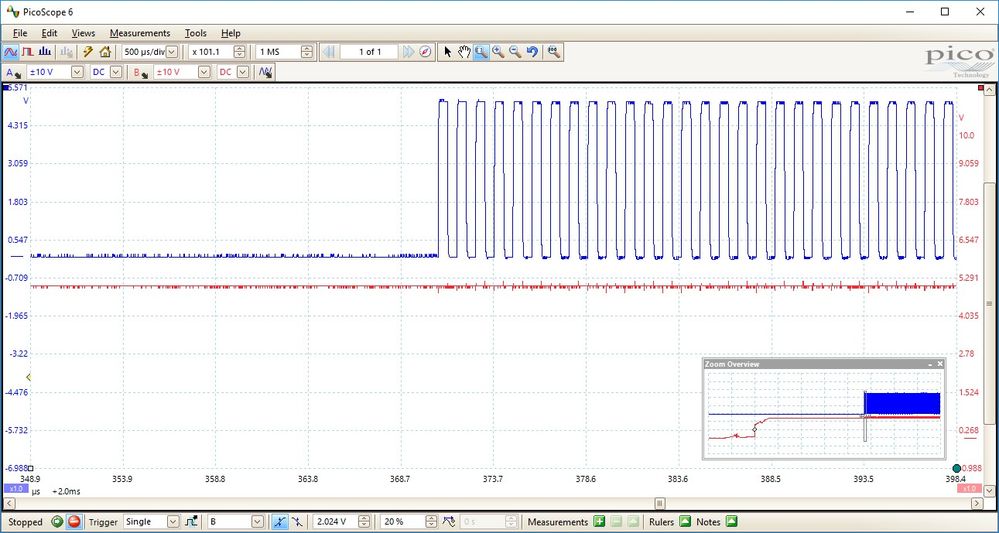Open the Tools menu
999x533 pixels.
coord(196,33)
